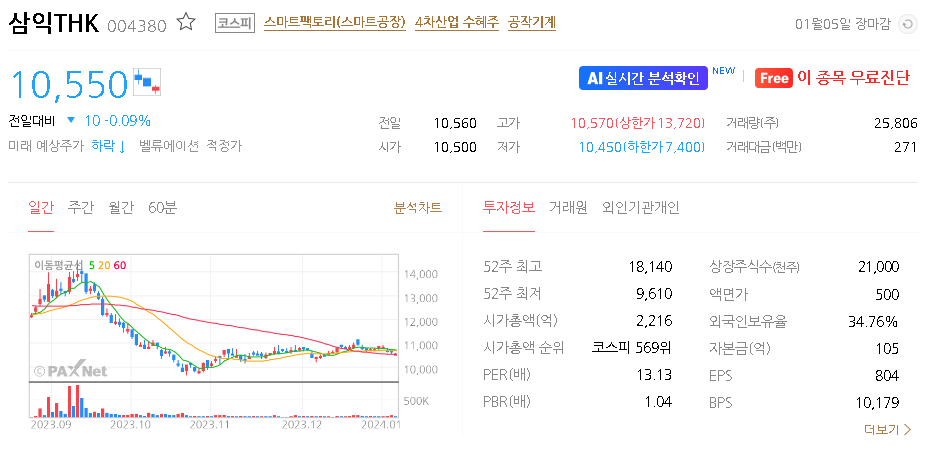Viewport: 929px width, 455px height.
Task: Click 벨류에이션 적정가 label
Action: click(x=190, y=146)
